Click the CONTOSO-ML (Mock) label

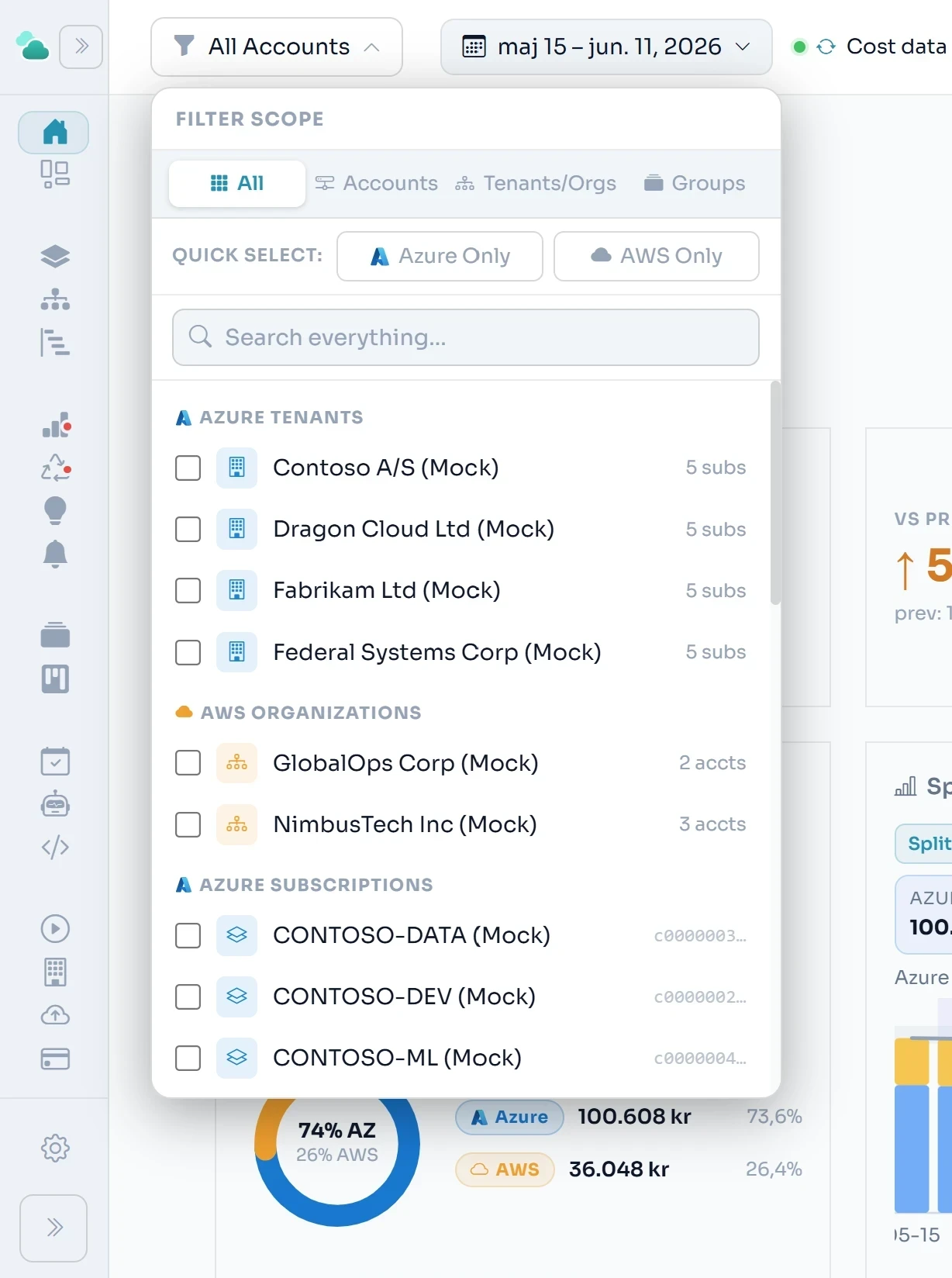(398, 1058)
